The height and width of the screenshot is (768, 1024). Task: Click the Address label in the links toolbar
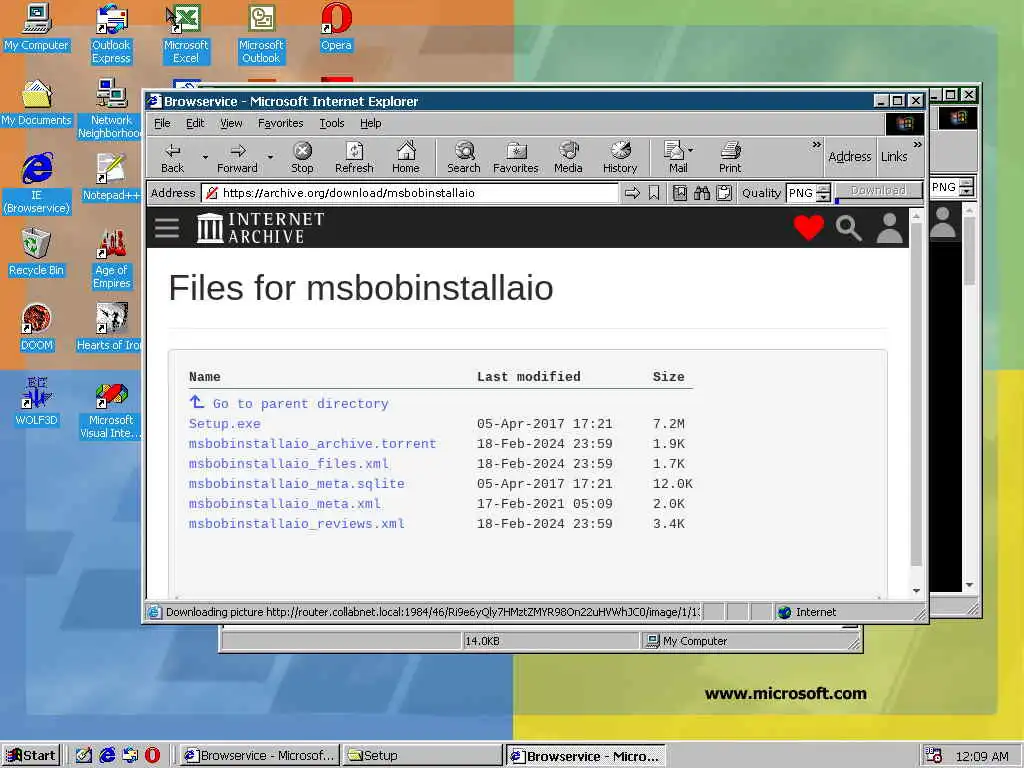(x=850, y=157)
